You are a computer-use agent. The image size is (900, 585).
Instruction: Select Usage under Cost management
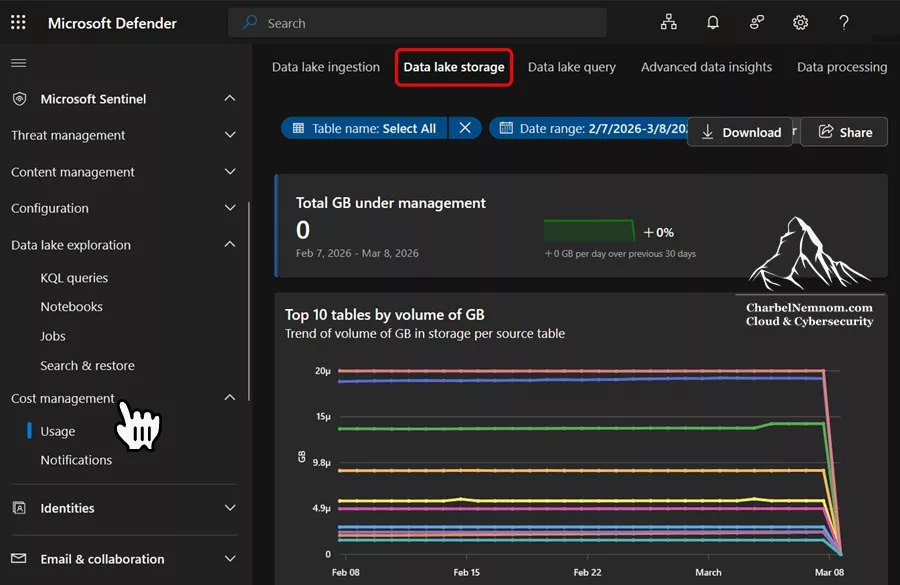coord(57,431)
